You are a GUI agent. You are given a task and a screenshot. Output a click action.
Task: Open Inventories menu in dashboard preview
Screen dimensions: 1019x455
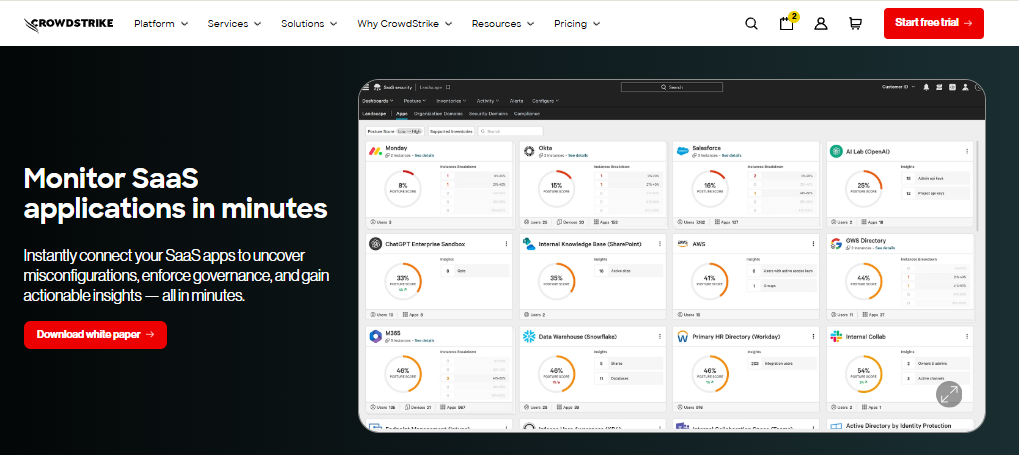(x=452, y=101)
